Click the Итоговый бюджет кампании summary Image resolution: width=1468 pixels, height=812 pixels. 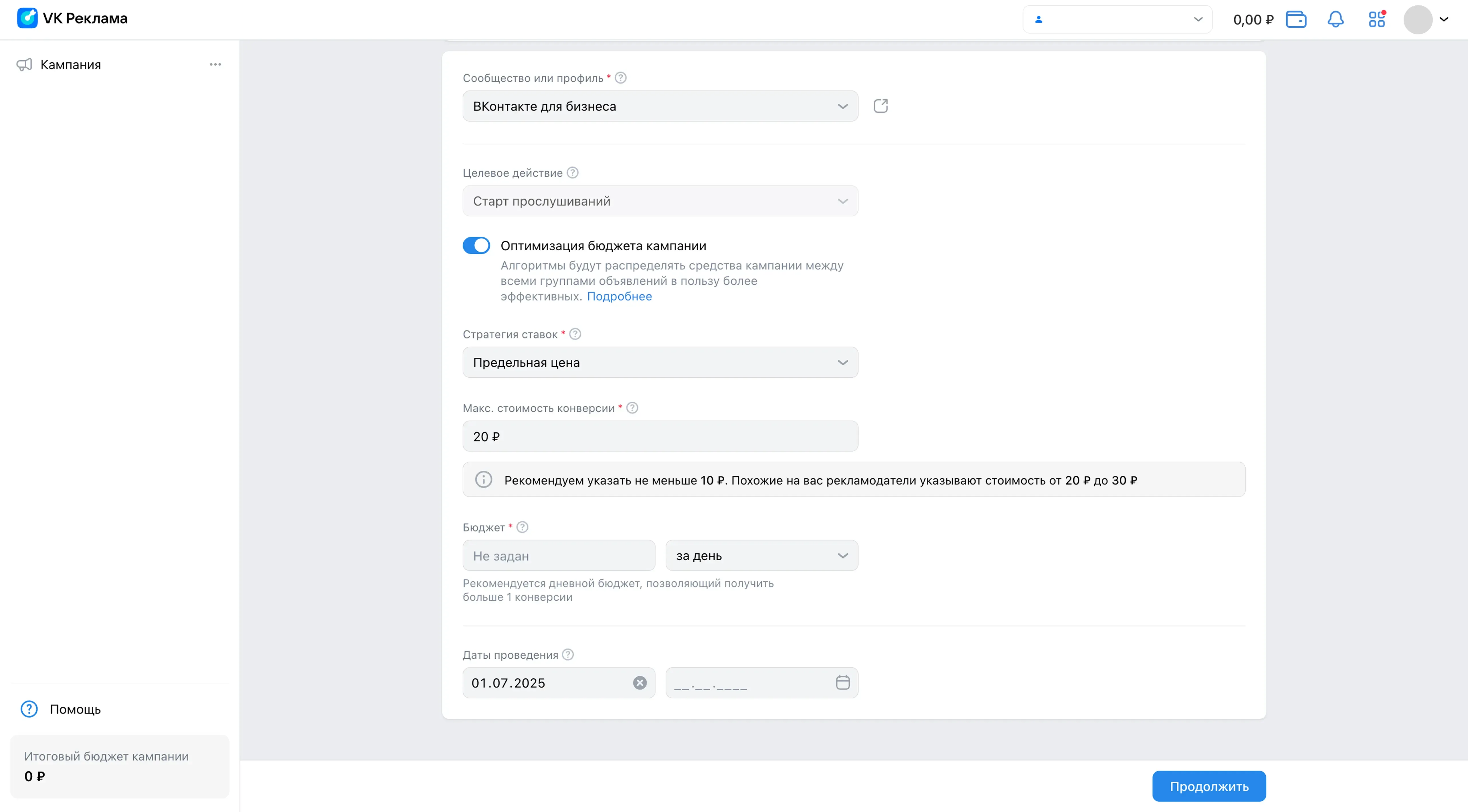120,767
